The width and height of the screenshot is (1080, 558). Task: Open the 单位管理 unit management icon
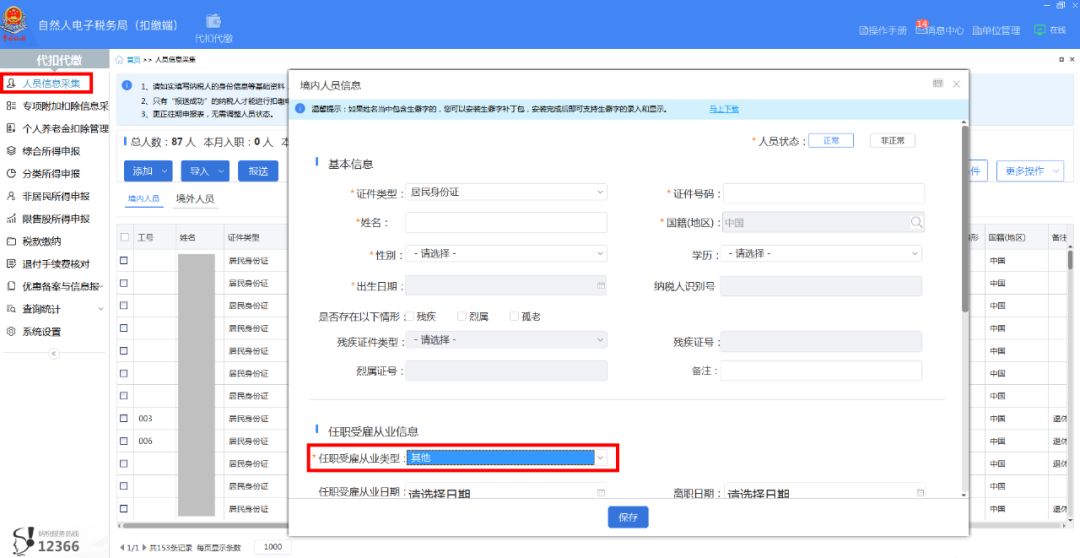[x=976, y=30]
